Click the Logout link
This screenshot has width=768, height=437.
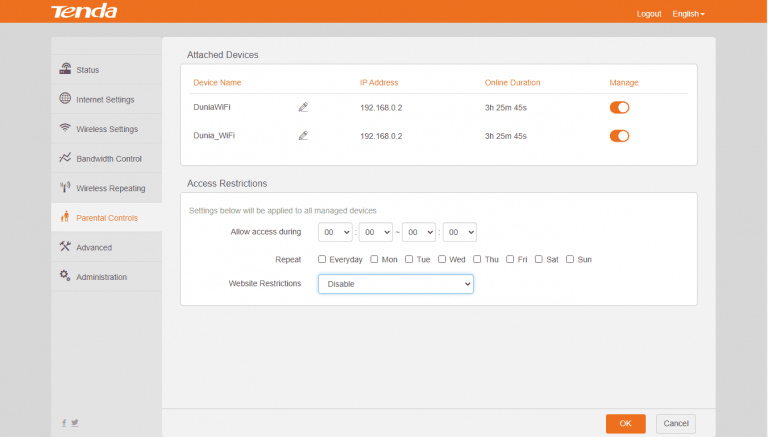pyautogui.click(x=649, y=14)
